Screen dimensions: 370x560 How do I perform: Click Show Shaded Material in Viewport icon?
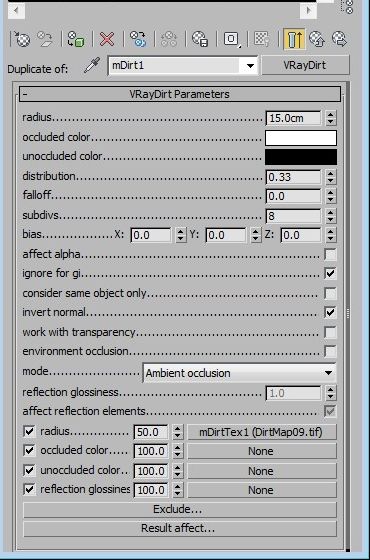coord(262,39)
